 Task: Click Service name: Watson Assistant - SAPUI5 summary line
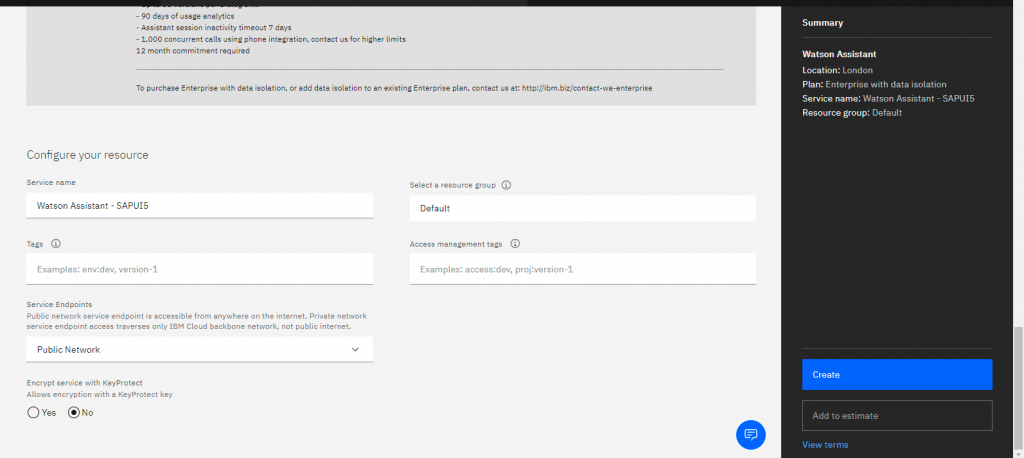click(x=888, y=99)
